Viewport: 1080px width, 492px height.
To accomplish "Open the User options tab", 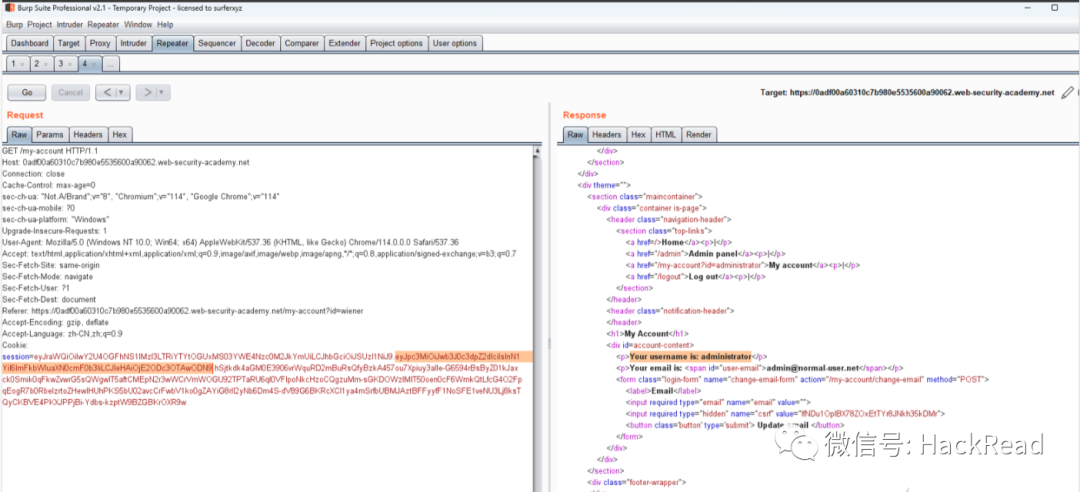I will (x=455, y=43).
